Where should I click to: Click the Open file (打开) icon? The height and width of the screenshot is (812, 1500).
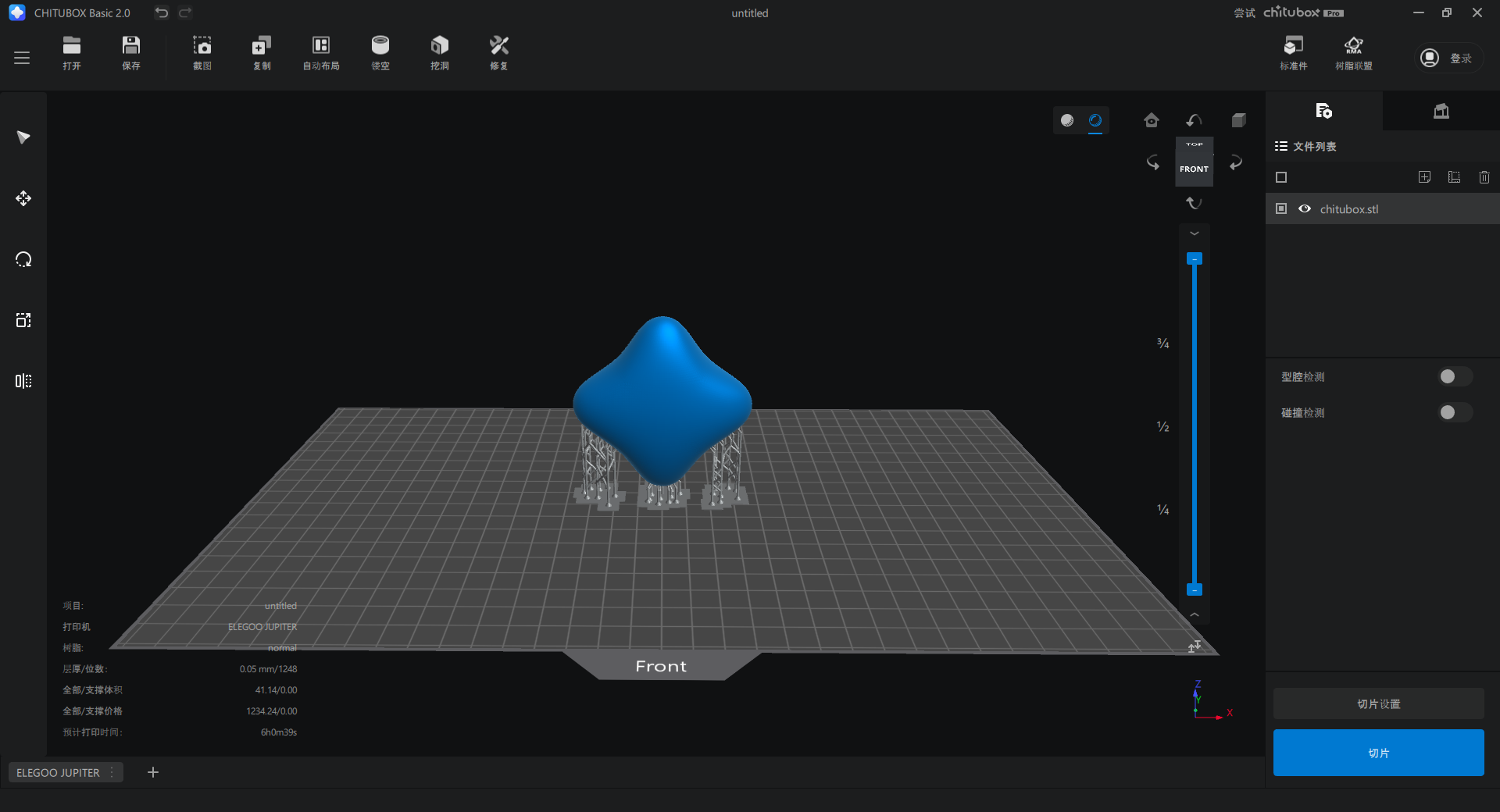coord(72,53)
